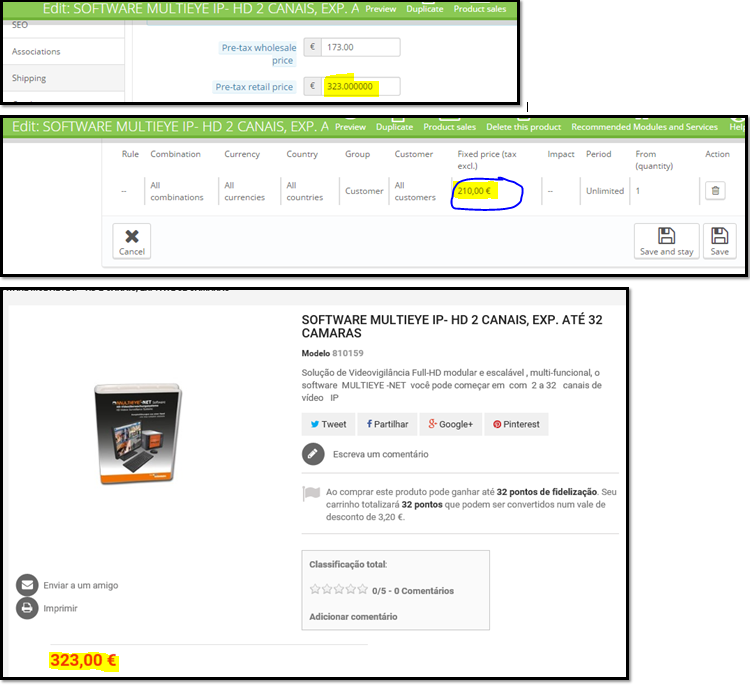Click the Cancel button
Screen dimensions: 750x685
(132, 242)
